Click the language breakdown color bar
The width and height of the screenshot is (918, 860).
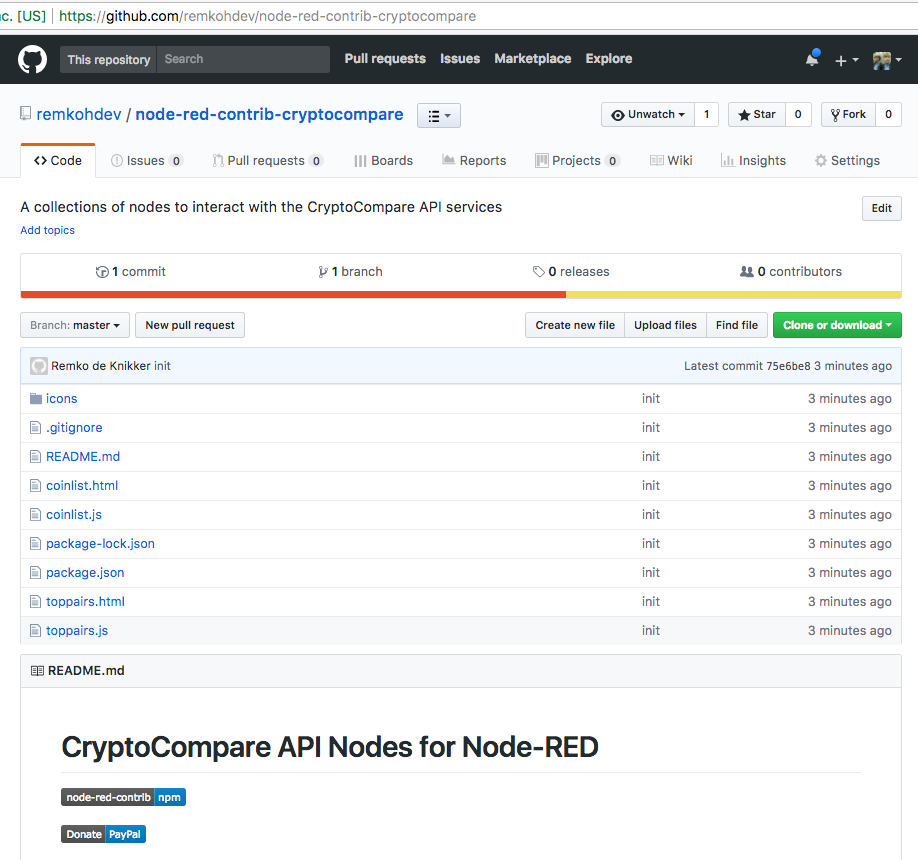(461, 294)
